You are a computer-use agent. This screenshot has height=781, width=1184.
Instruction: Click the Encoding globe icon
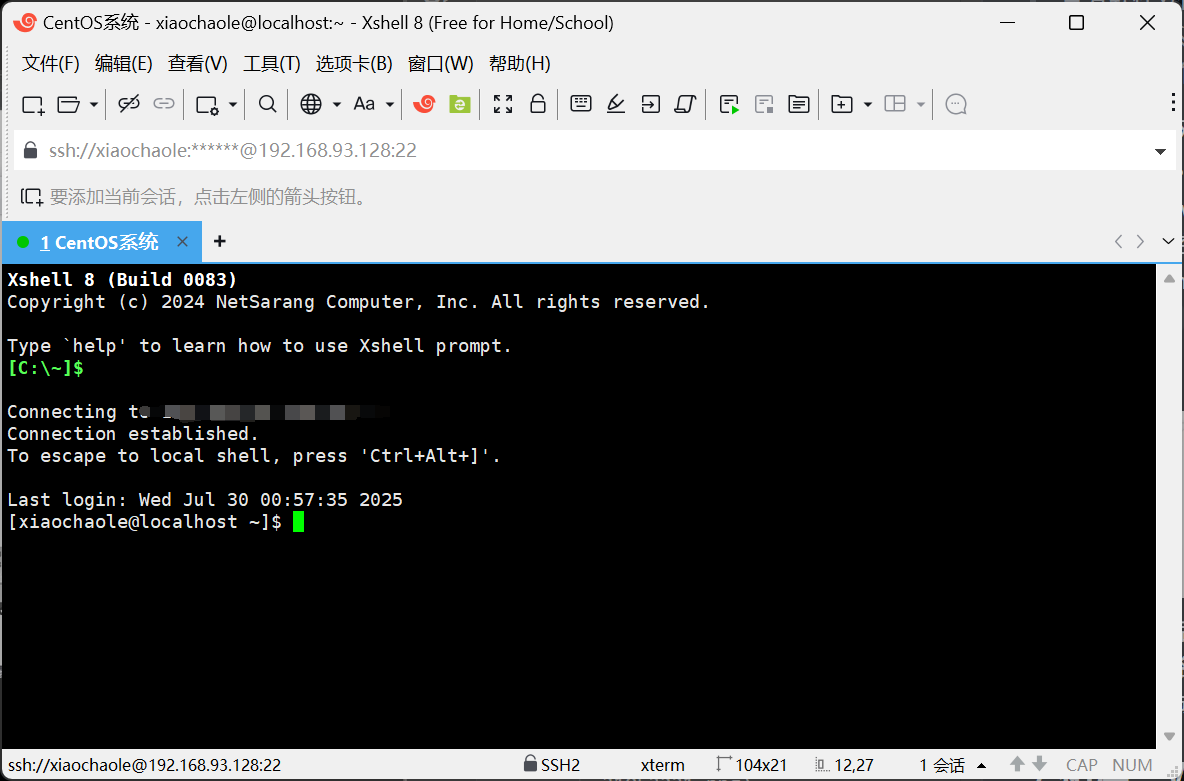(x=311, y=104)
